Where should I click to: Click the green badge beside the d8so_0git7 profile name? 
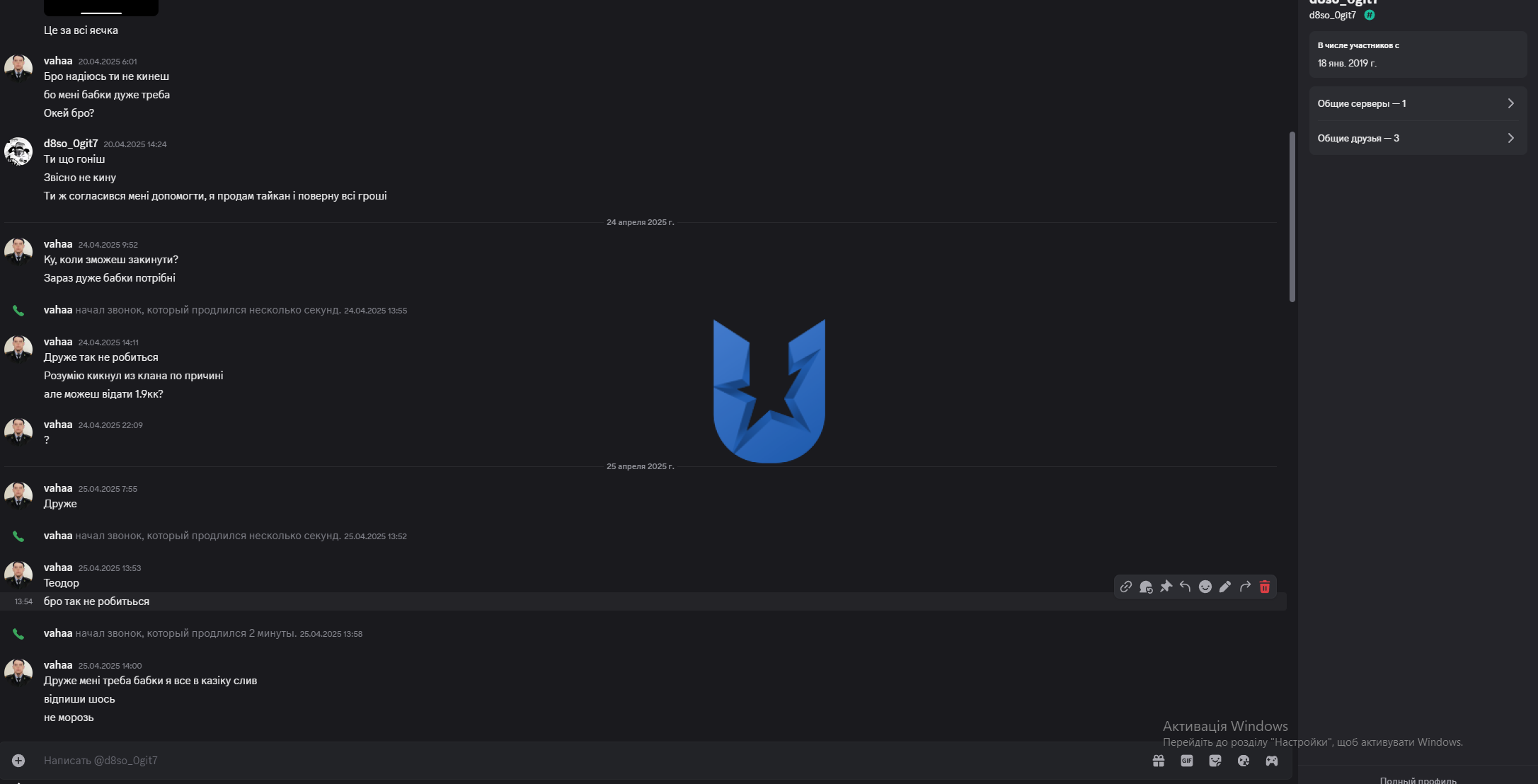(1370, 15)
